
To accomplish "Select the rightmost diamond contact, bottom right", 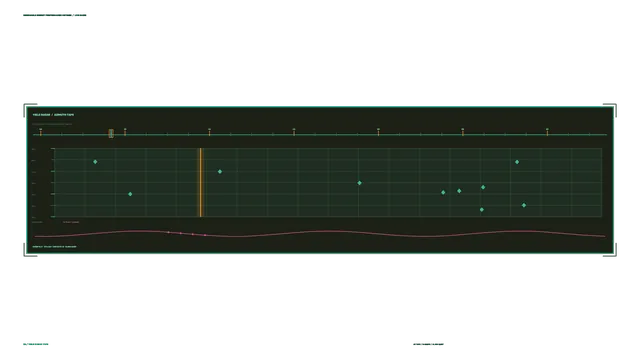I will [x=524, y=205].
